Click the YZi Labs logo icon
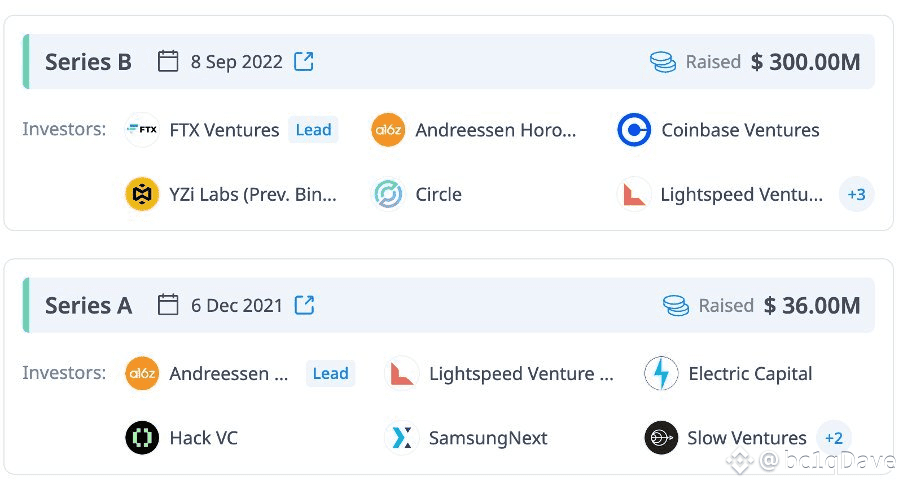This screenshot has width=904, height=486. 142,194
